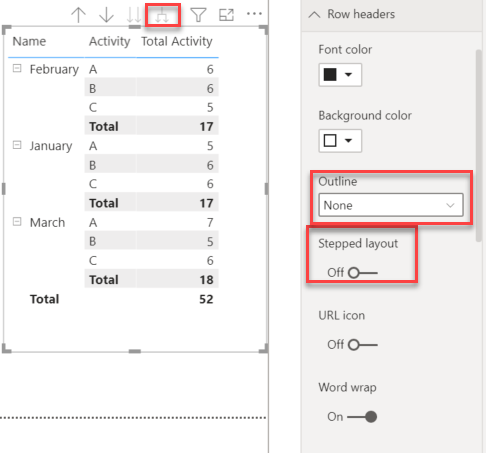Turn off Word wrap toggle
The width and height of the screenshot is (486, 453).
[362, 417]
